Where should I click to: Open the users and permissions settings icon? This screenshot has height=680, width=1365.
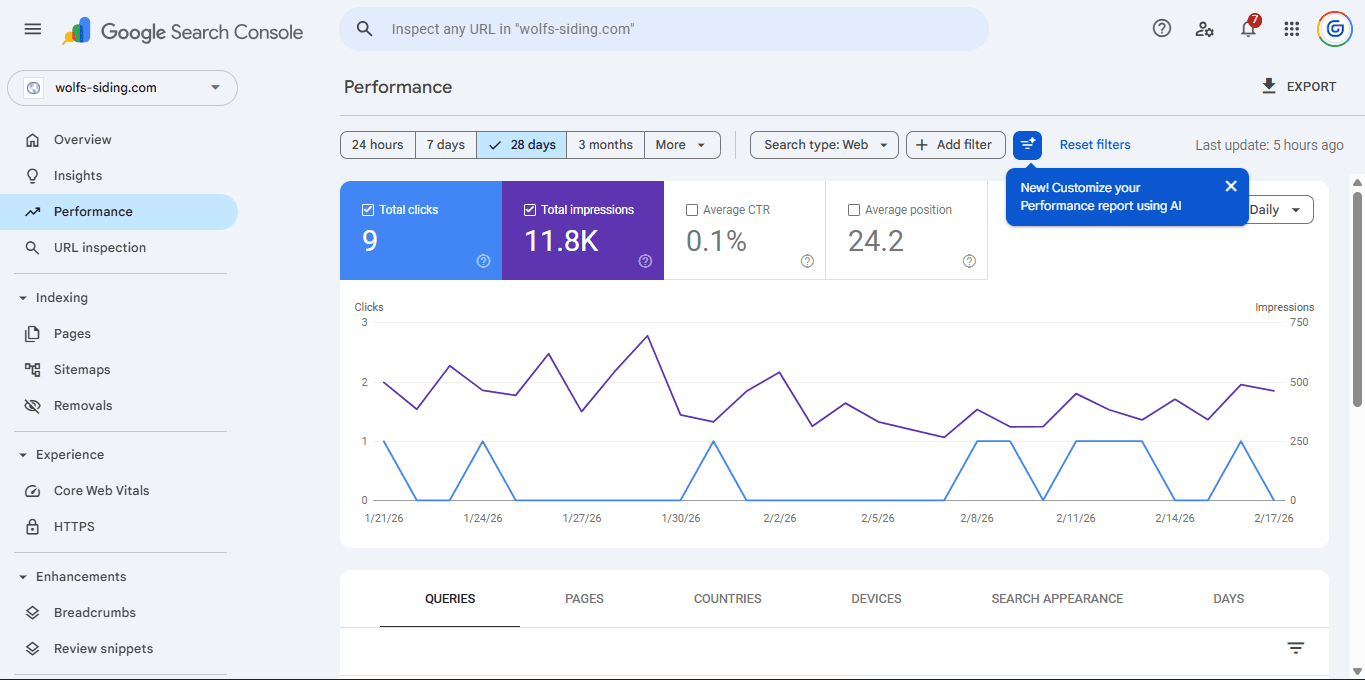(x=1205, y=29)
